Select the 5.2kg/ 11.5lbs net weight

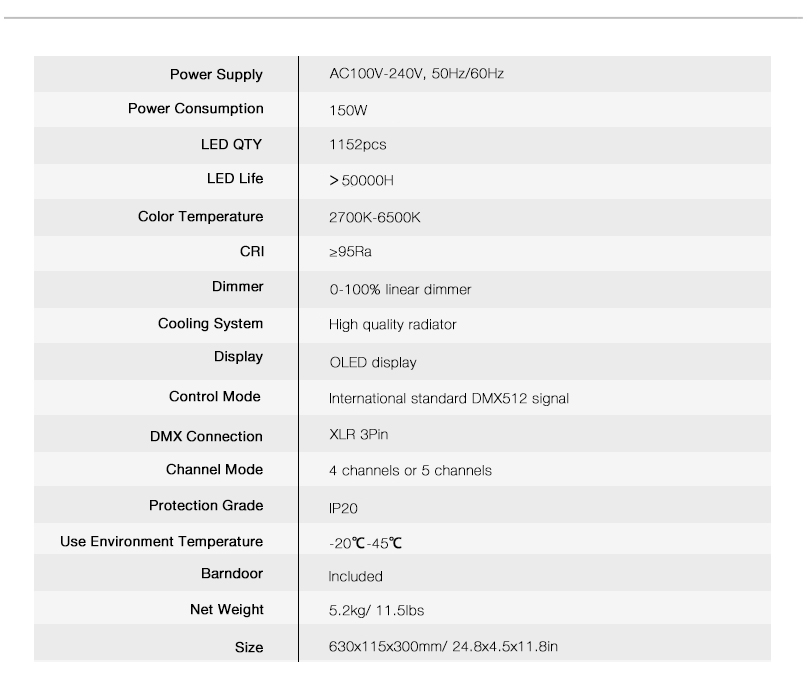point(376,611)
